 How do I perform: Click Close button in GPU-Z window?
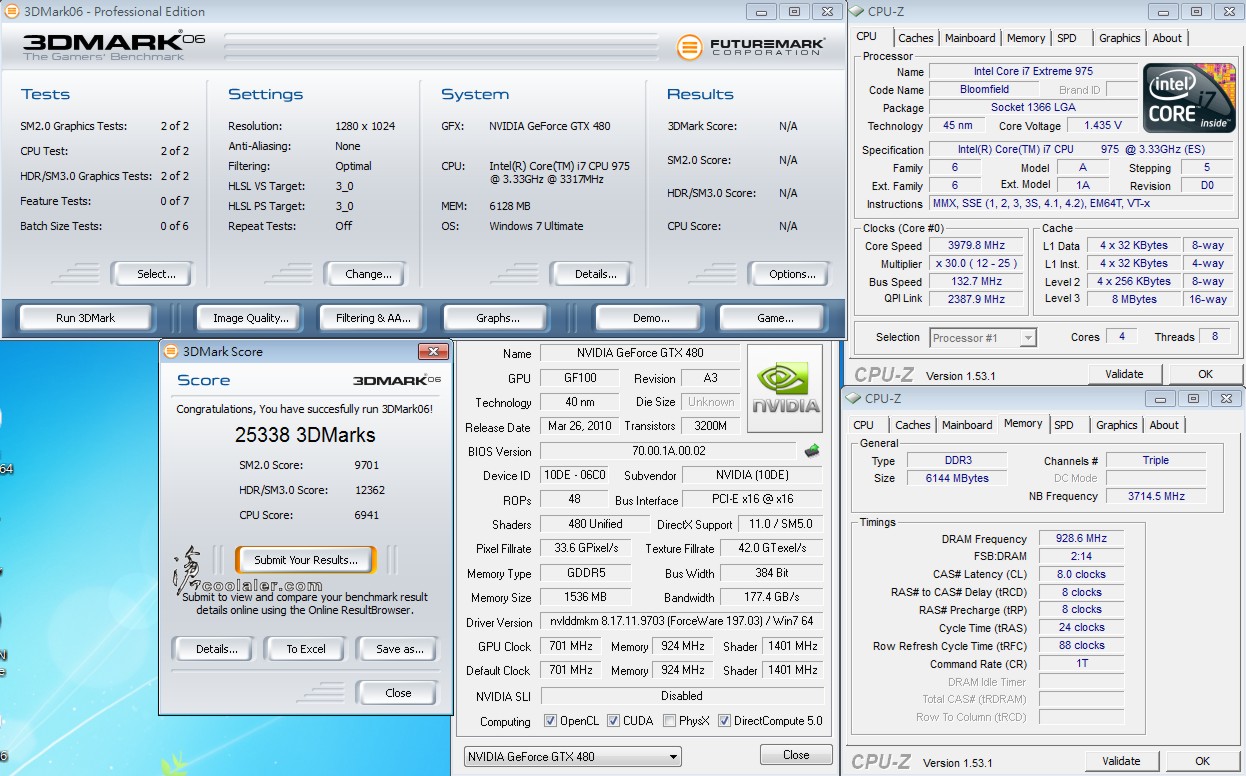(796, 755)
